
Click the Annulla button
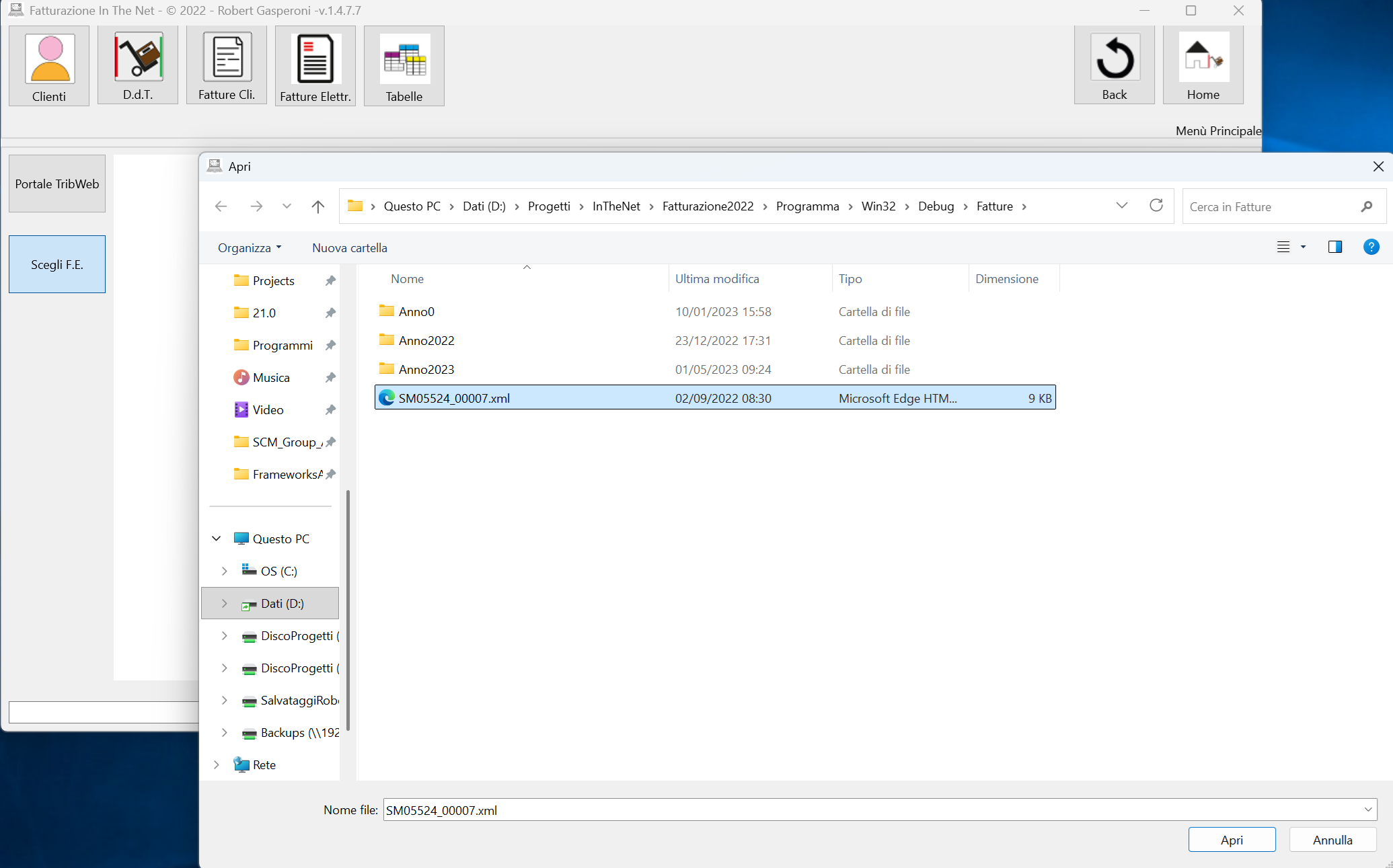pos(1332,839)
